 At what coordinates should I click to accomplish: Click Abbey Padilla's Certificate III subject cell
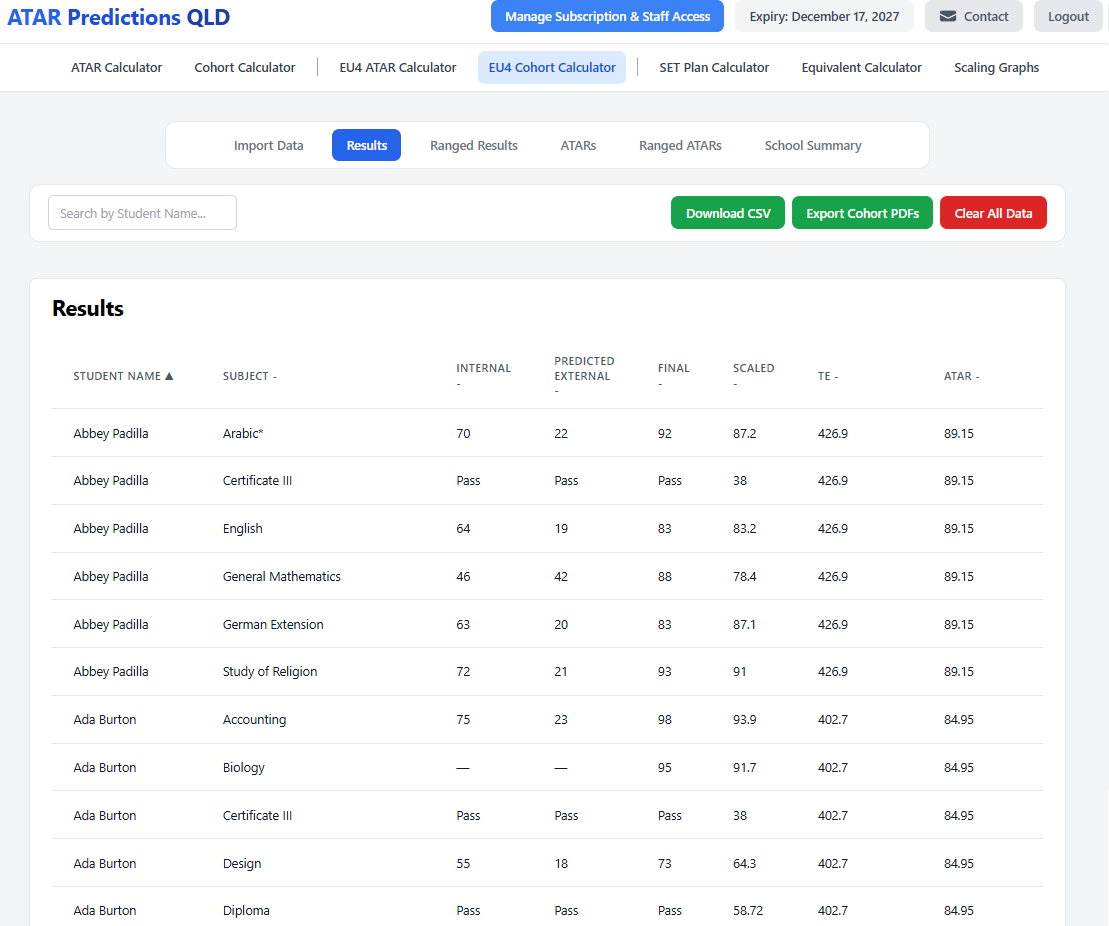[x=257, y=480]
